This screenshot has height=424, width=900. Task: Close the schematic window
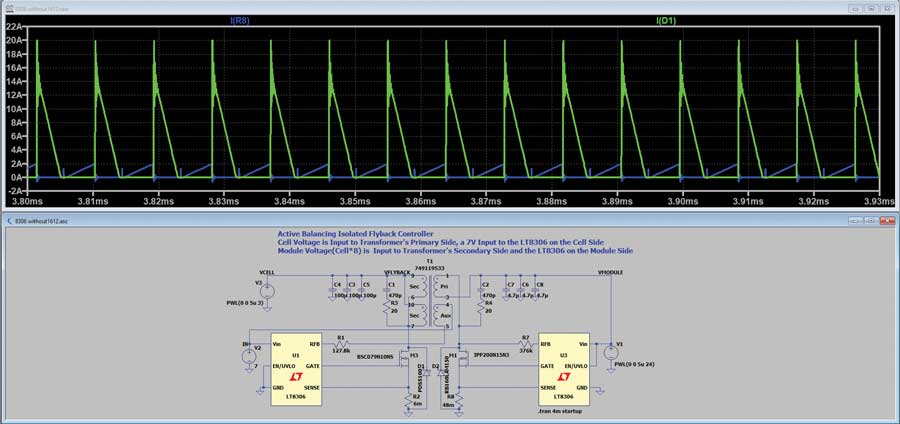pyautogui.click(x=888, y=220)
